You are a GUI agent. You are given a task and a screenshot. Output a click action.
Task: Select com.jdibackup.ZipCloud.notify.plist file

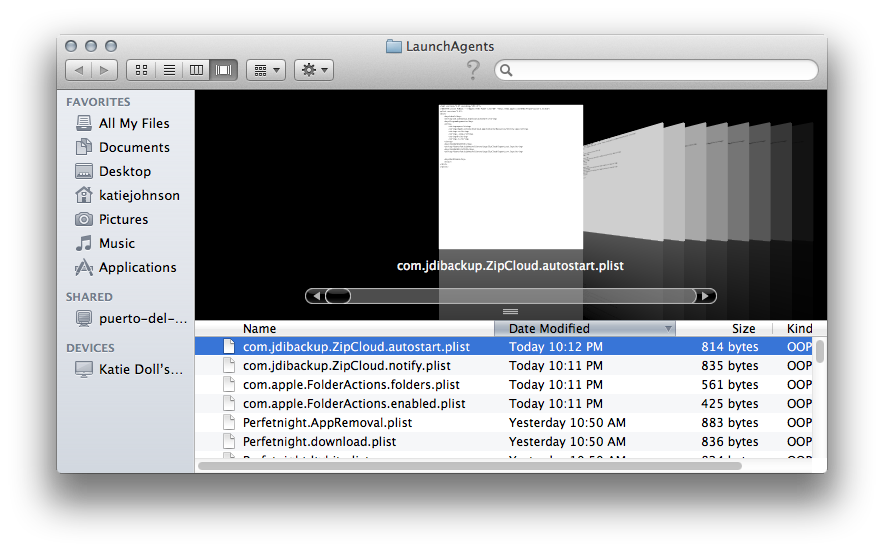(346, 366)
